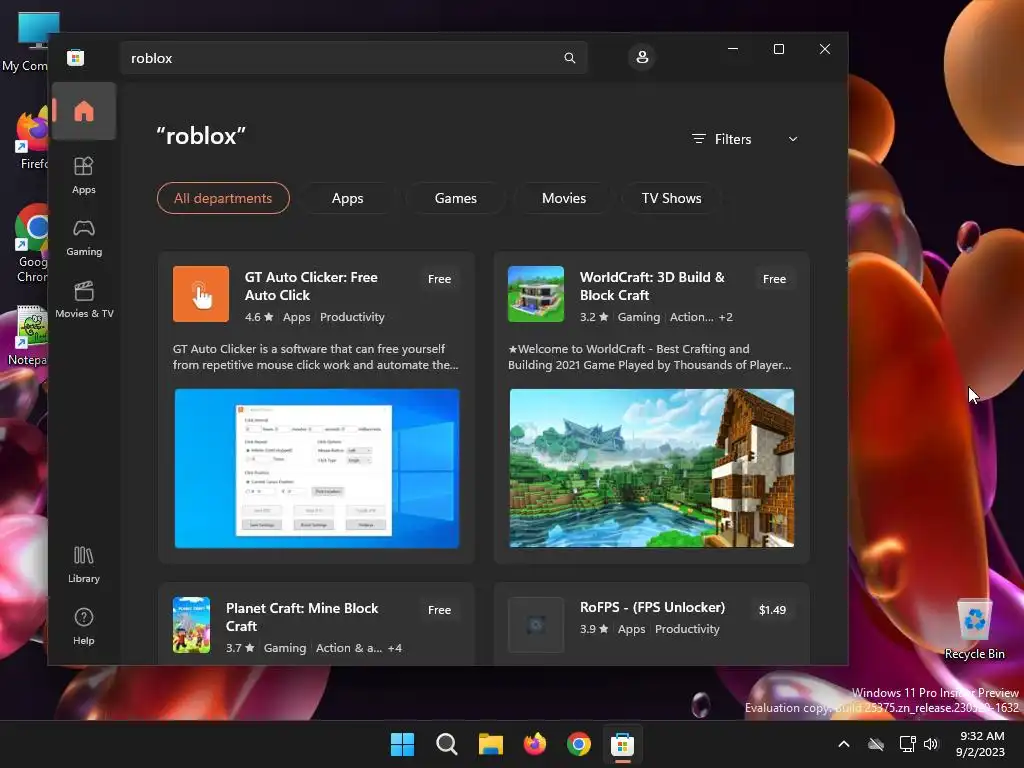Open Help in the sidebar
The image size is (1024, 768).
click(84, 626)
